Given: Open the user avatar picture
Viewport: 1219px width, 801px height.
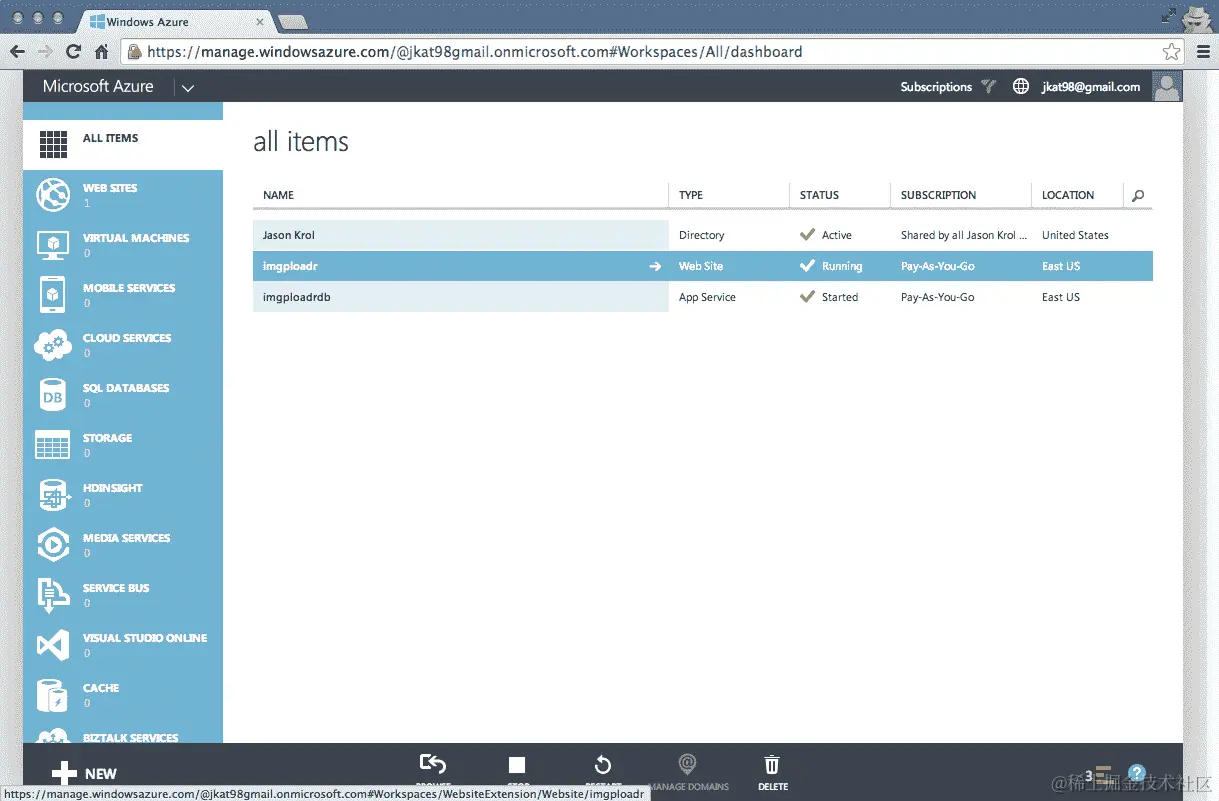Looking at the screenshot, I should point(1167,87).
